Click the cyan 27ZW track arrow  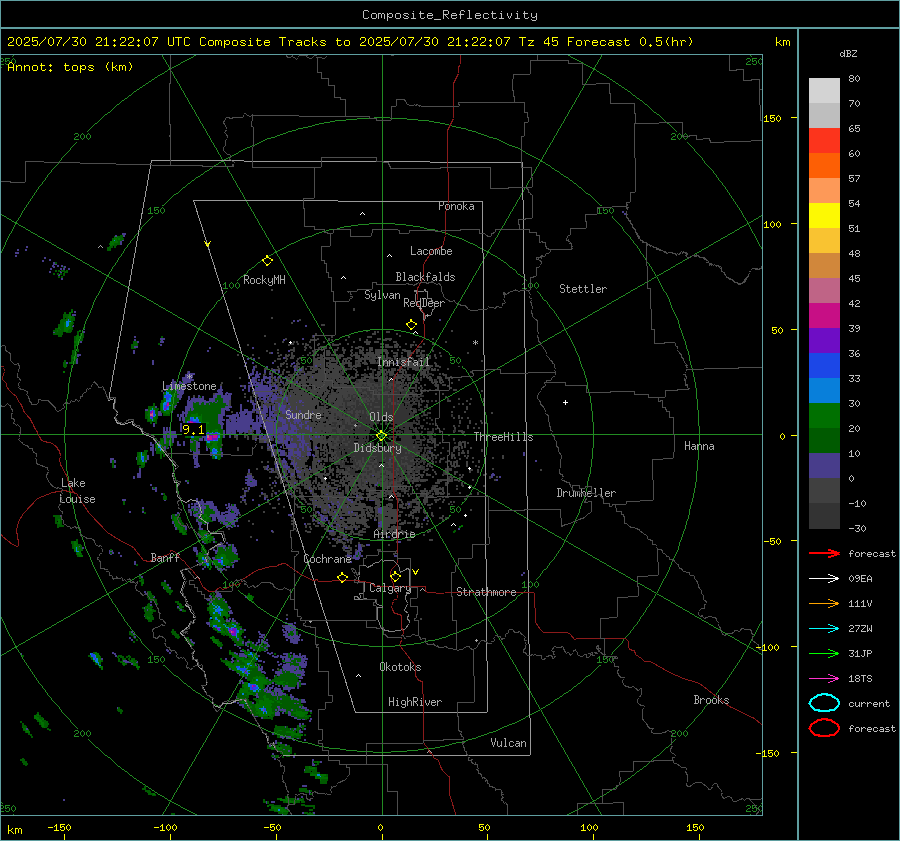pos(824,629)
